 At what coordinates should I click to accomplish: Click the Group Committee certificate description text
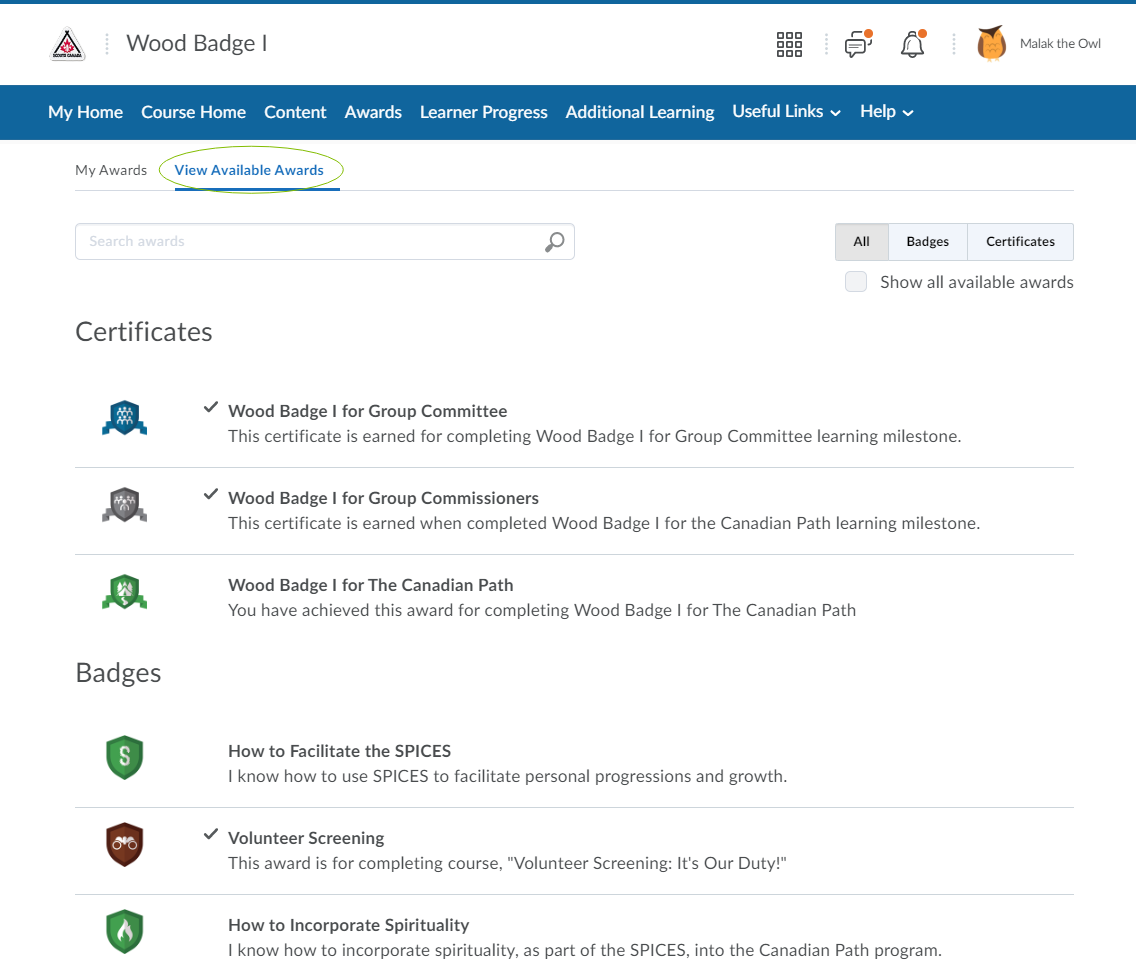tap(595, 436)
